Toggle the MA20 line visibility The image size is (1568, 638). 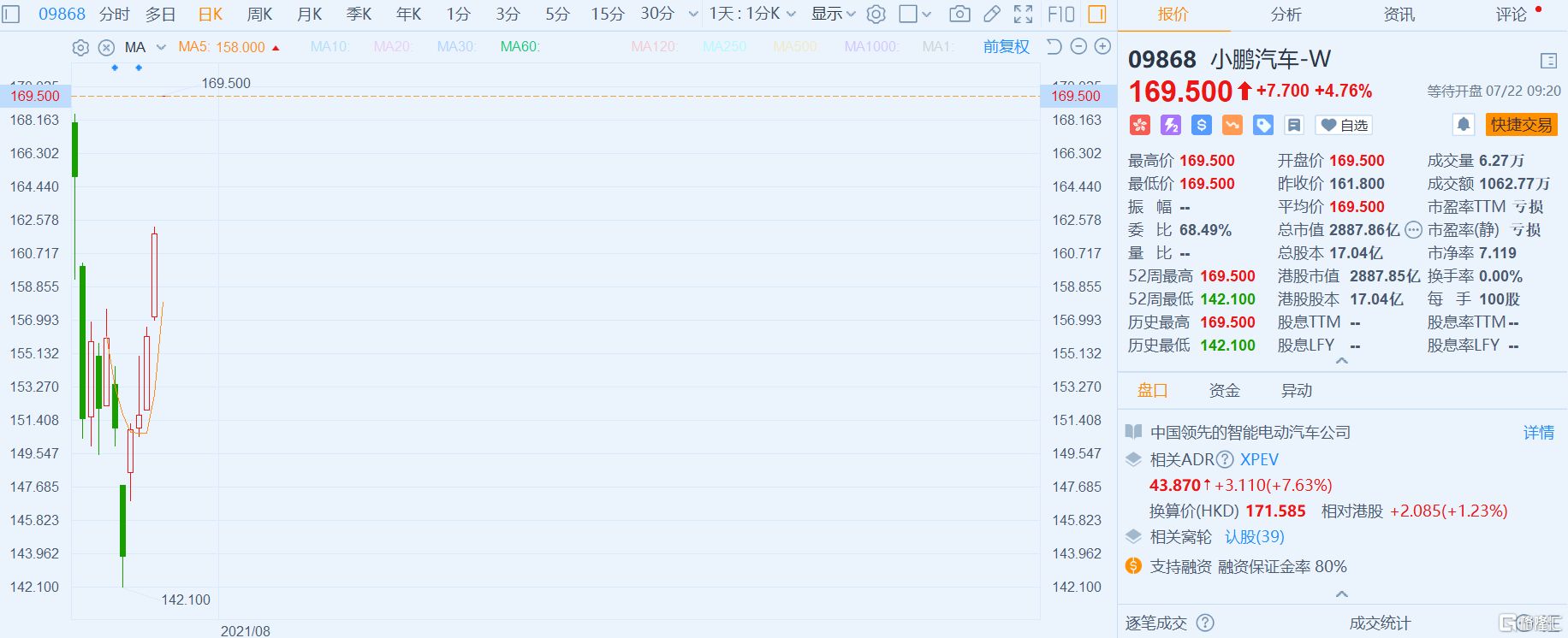(x=393, y=47)
